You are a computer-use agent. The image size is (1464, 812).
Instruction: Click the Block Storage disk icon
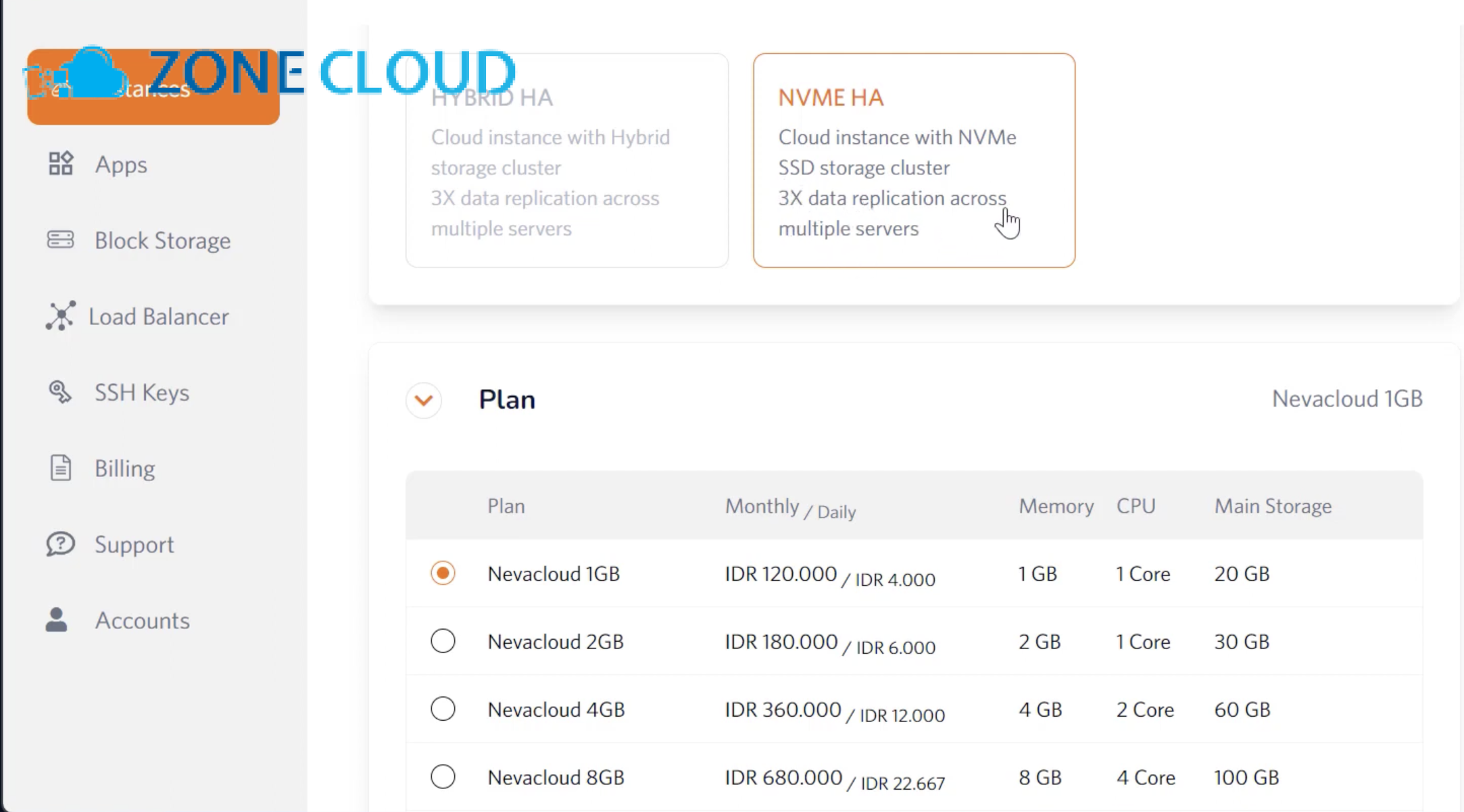pyautogui.click(x=61, y=240)
